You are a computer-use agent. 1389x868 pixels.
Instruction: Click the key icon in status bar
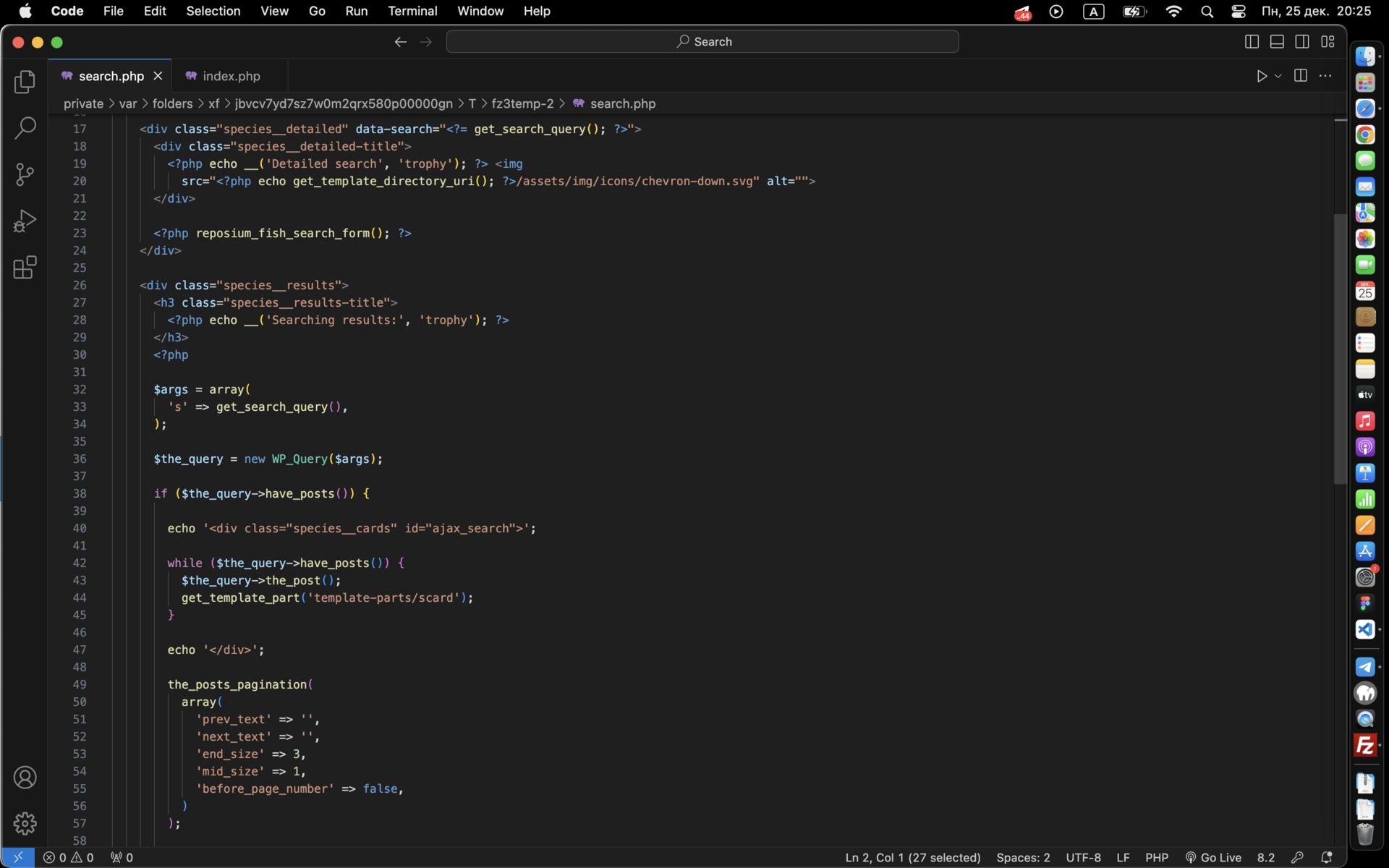pyautogui.click(x=1297, y=857)
